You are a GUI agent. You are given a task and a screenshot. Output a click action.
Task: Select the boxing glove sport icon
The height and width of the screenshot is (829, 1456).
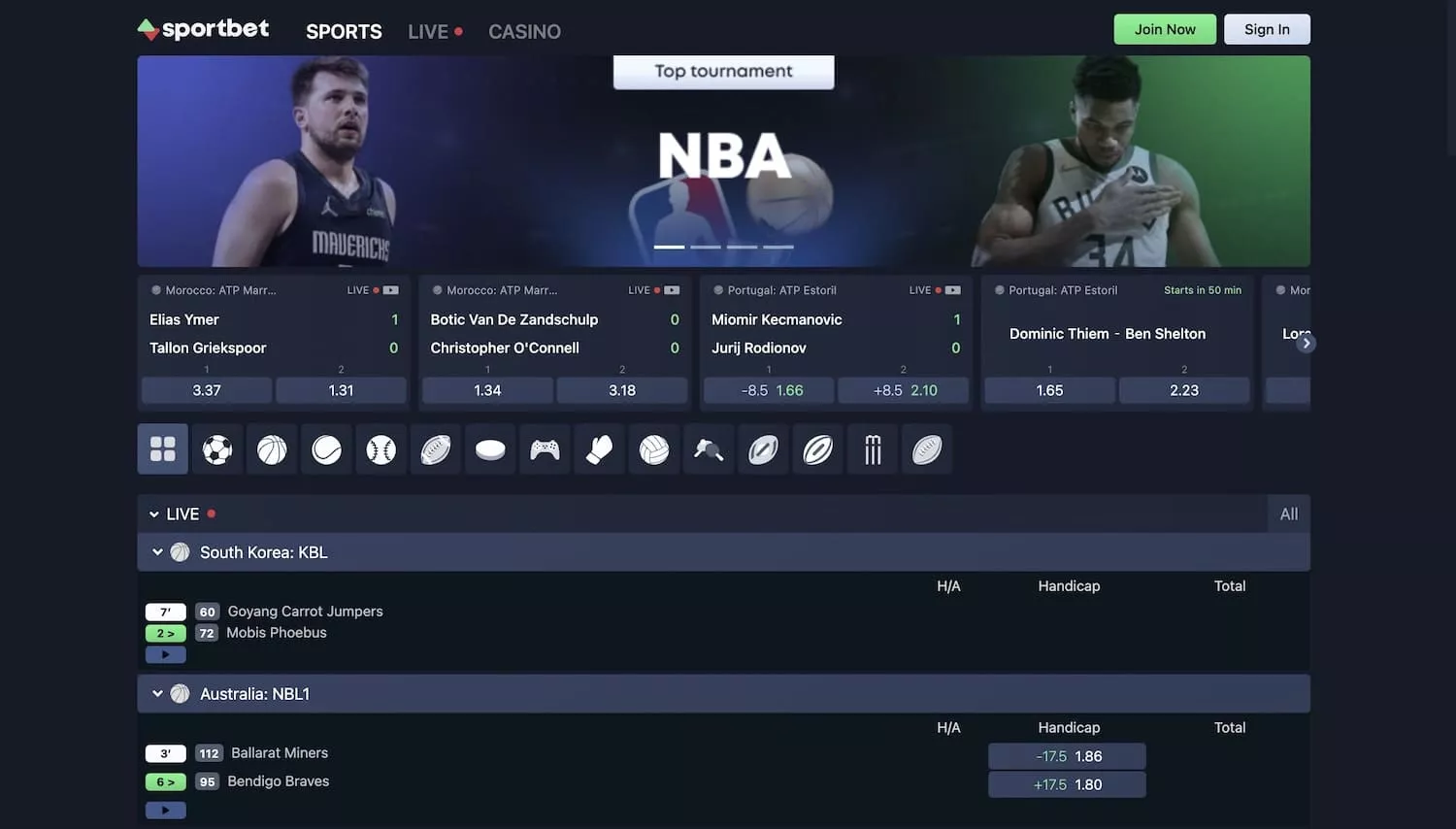(x=599, y=449)
